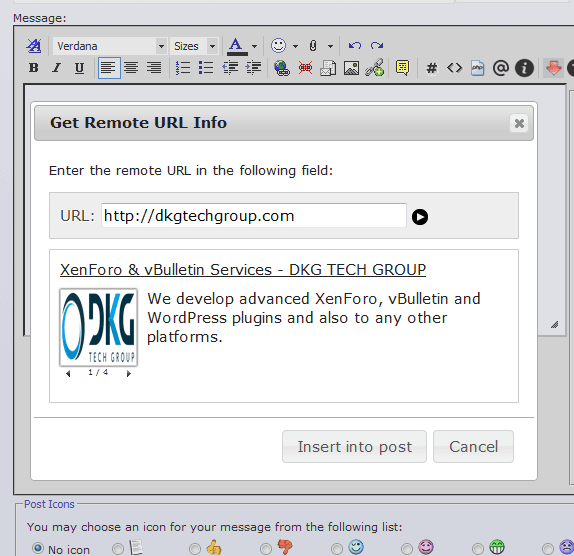Click the Undo icon
This screenshot has width=574, height=556.
354,46
